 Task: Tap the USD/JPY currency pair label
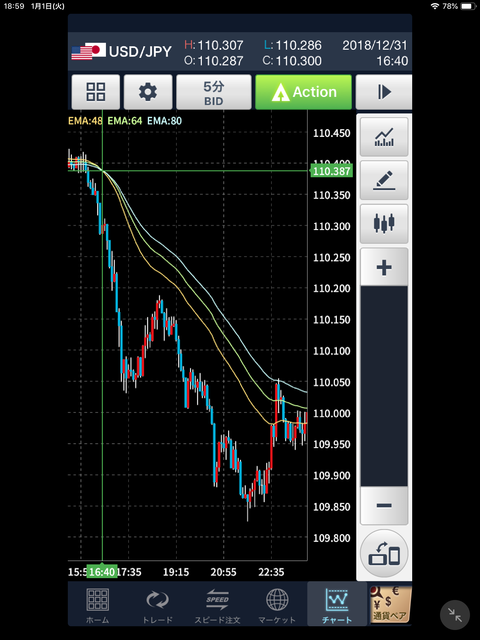pos(140,52)
